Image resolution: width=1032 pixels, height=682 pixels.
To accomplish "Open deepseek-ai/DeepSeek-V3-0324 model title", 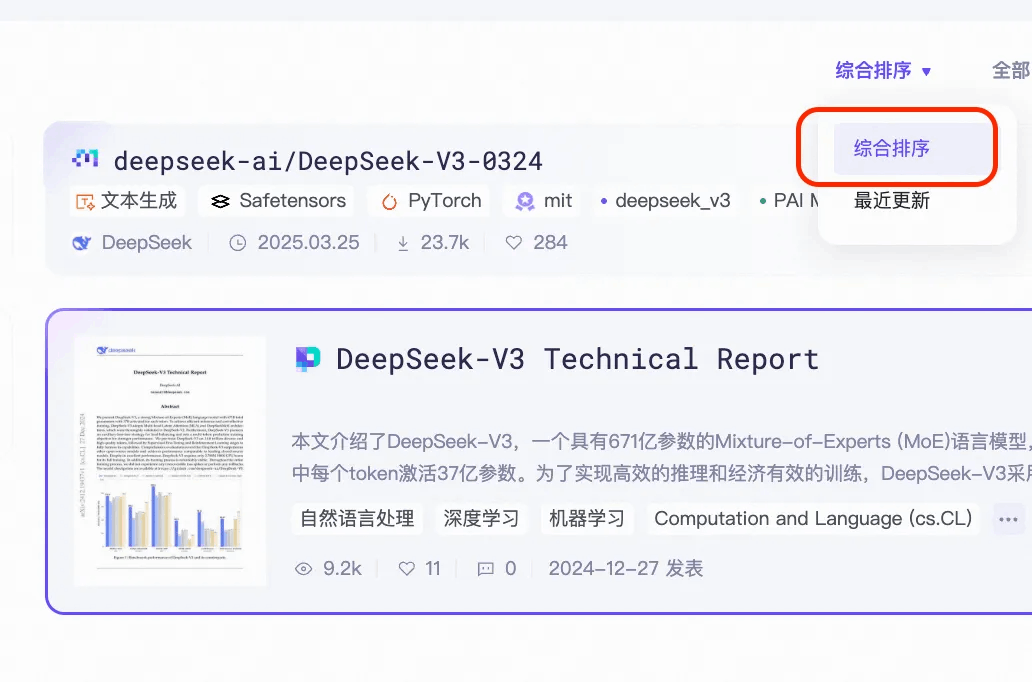I will [x=328, y=161].
